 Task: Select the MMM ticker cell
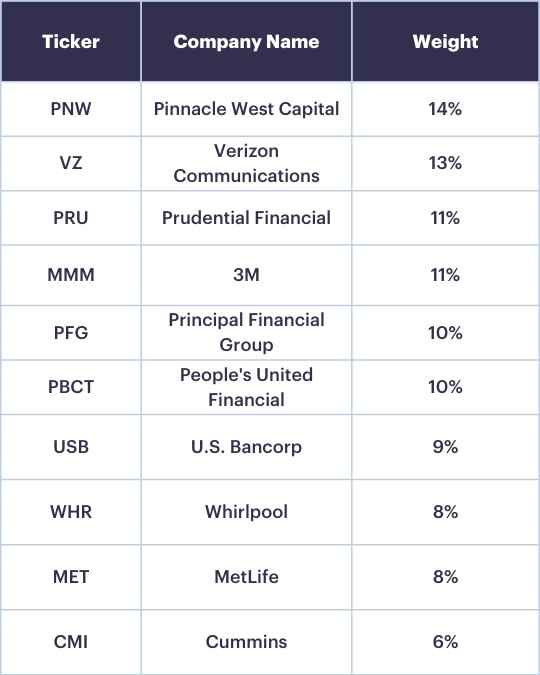71,275
